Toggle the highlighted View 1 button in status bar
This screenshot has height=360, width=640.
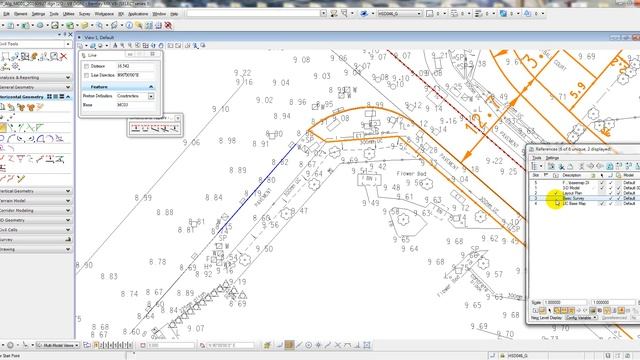96,345
